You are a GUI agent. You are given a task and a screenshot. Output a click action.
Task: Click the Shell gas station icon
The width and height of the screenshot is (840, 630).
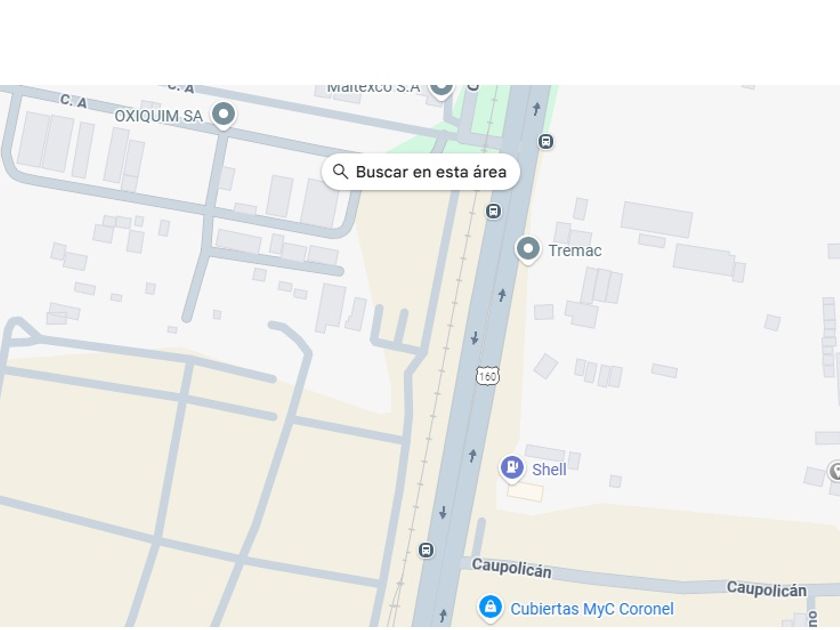[512, 467]
